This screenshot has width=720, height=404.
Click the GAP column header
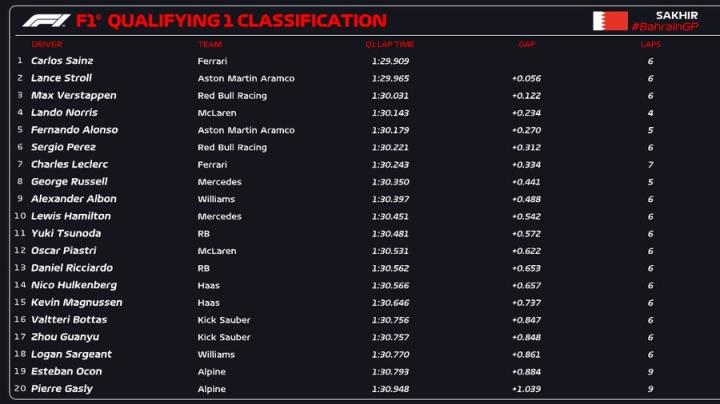526,44
